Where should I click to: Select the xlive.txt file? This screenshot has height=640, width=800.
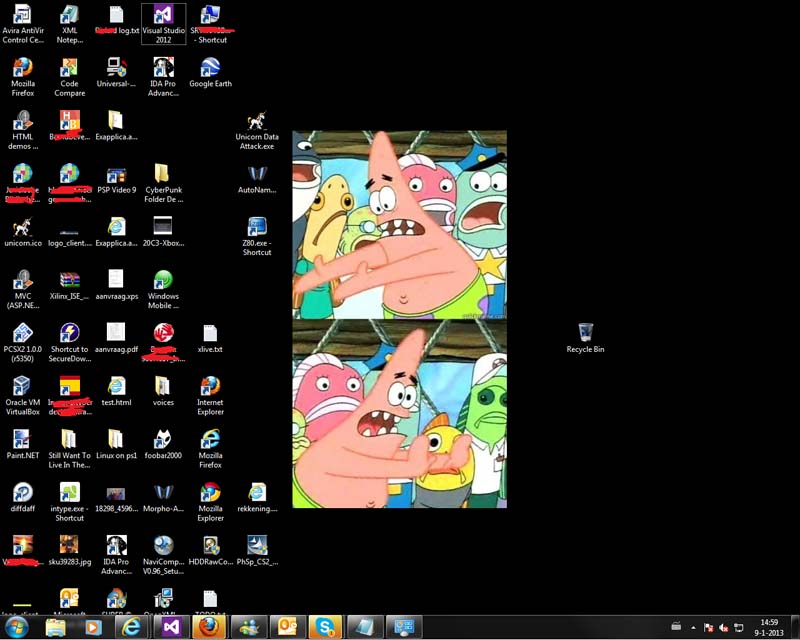pyautogui.click(x=210, y=338)
